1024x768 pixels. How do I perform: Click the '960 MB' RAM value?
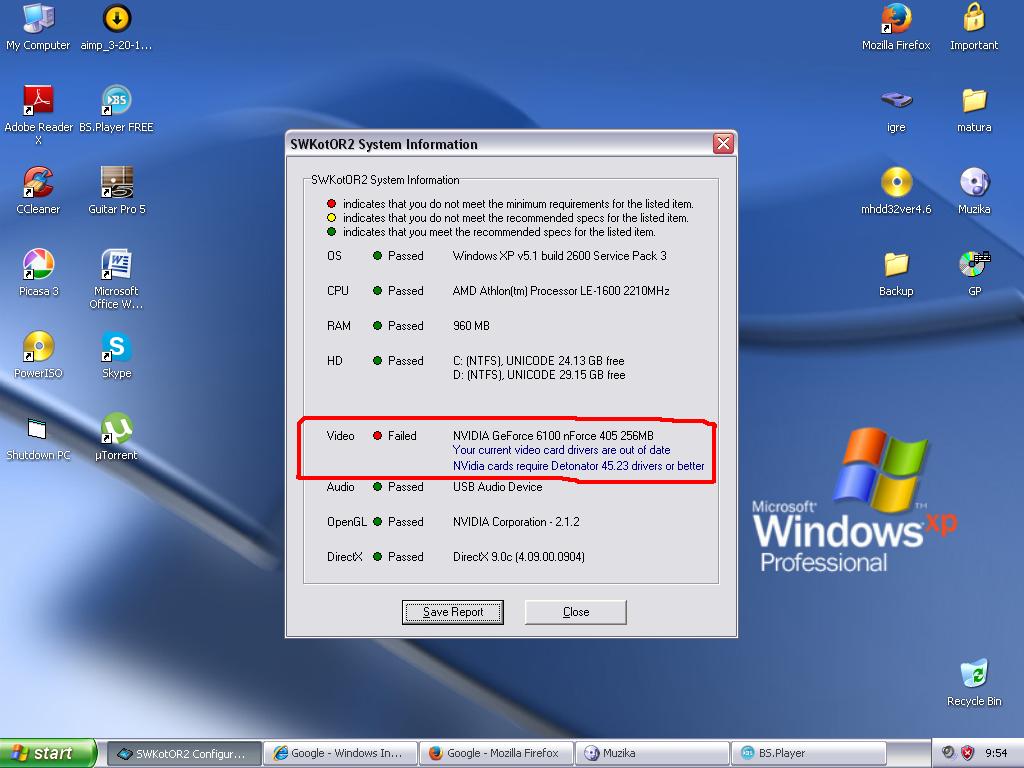pyautogui.click(x=471, y=326)
